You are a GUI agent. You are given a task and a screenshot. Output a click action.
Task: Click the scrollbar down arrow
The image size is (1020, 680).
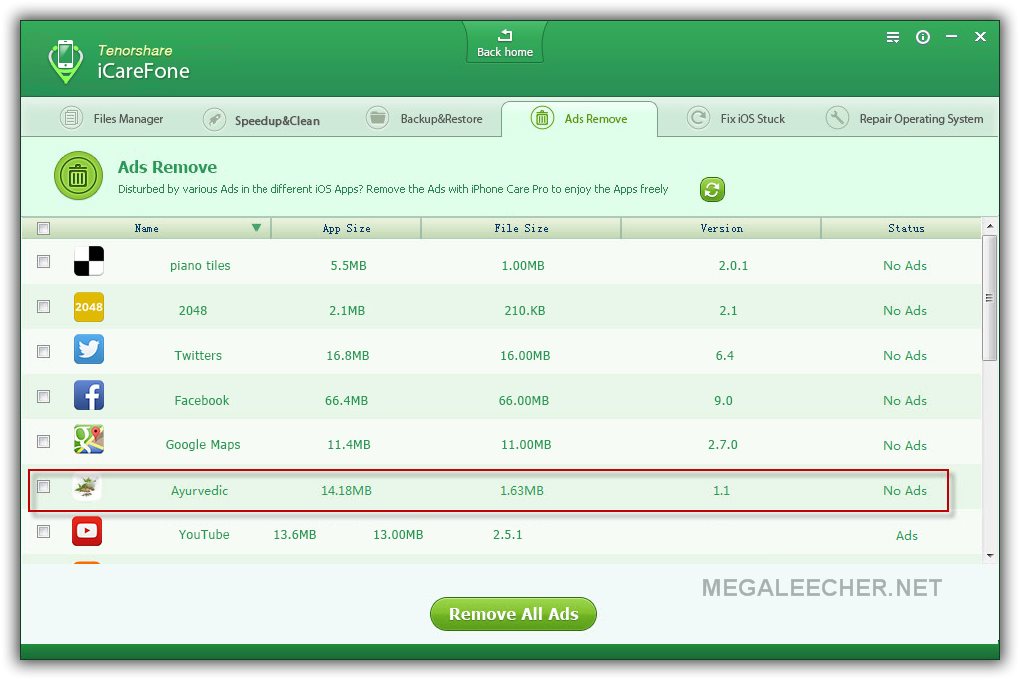coord(989,555)
